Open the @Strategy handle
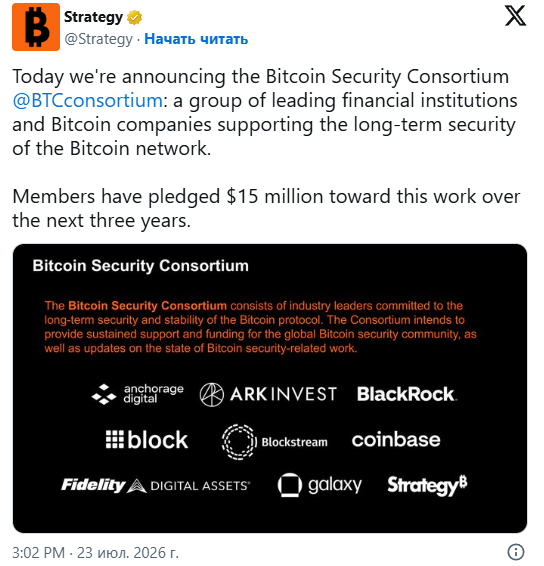 [x=98, y=39]
